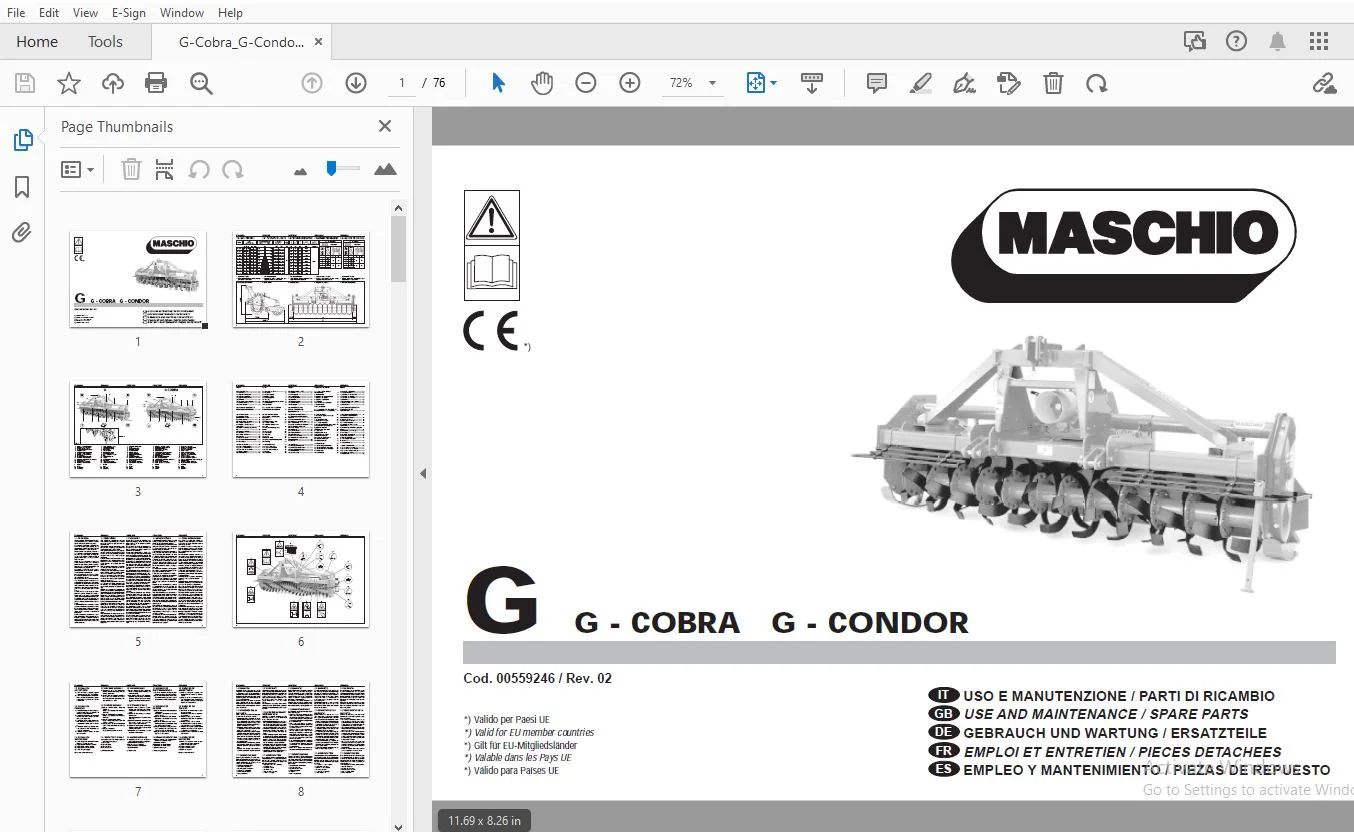This screenshot has height=832, width=1354.
Task: Close the G-Cobra_G-Condo document tab
Action: pos(318,42)
